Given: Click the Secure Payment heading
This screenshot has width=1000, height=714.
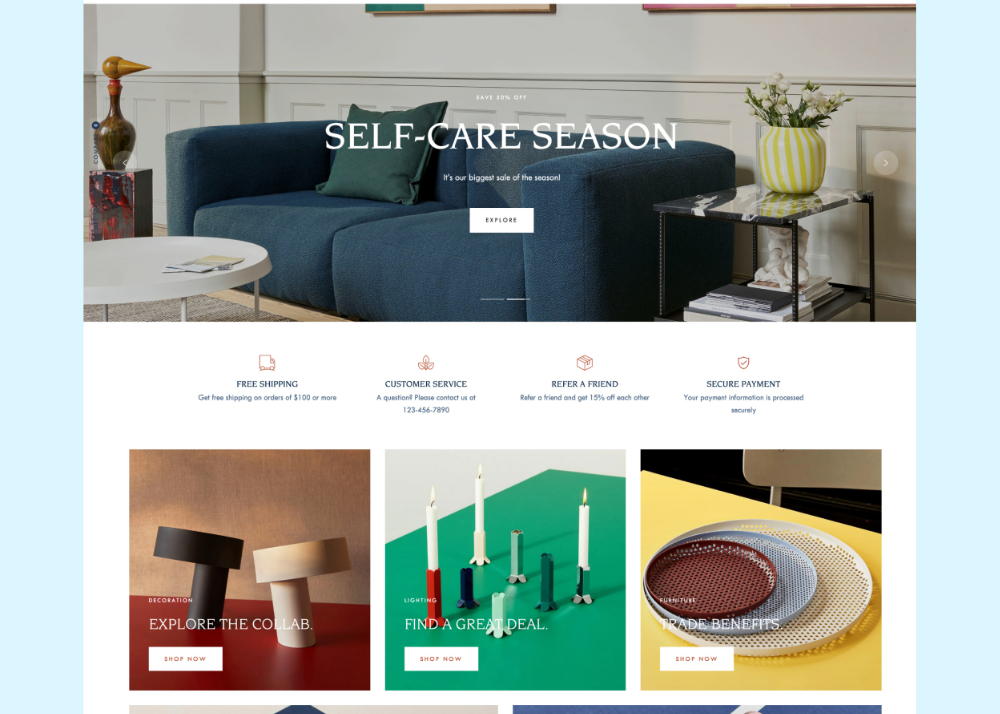Looking at the screenshot, I should [x=743, y=384].
